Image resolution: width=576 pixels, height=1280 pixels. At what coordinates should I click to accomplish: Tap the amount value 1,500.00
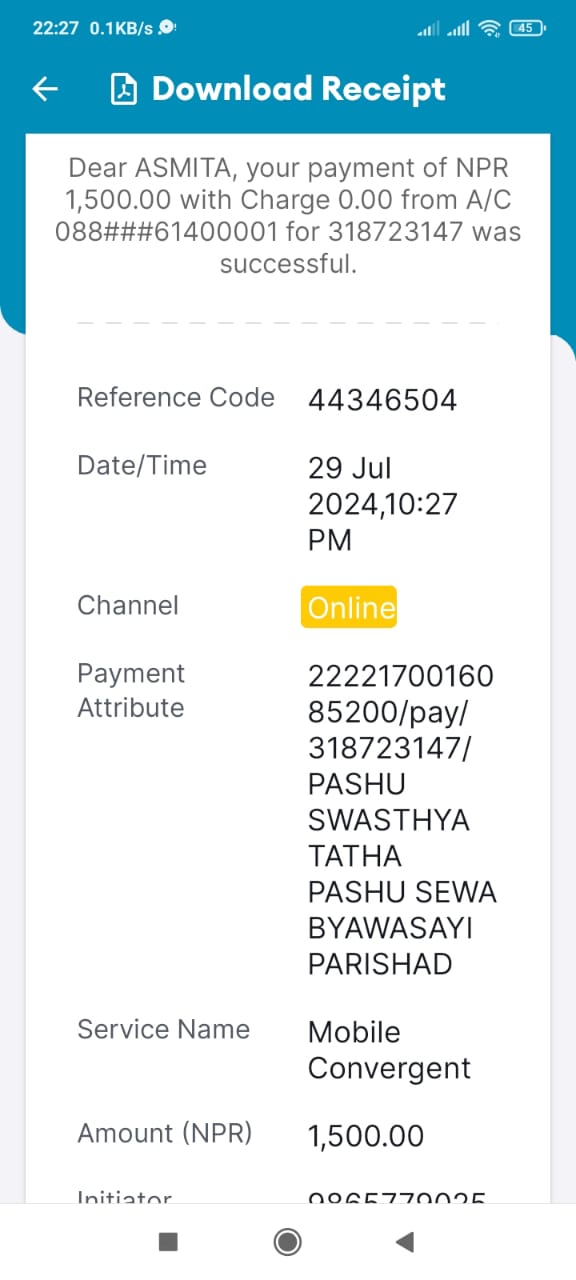(x=366, y=1136)
